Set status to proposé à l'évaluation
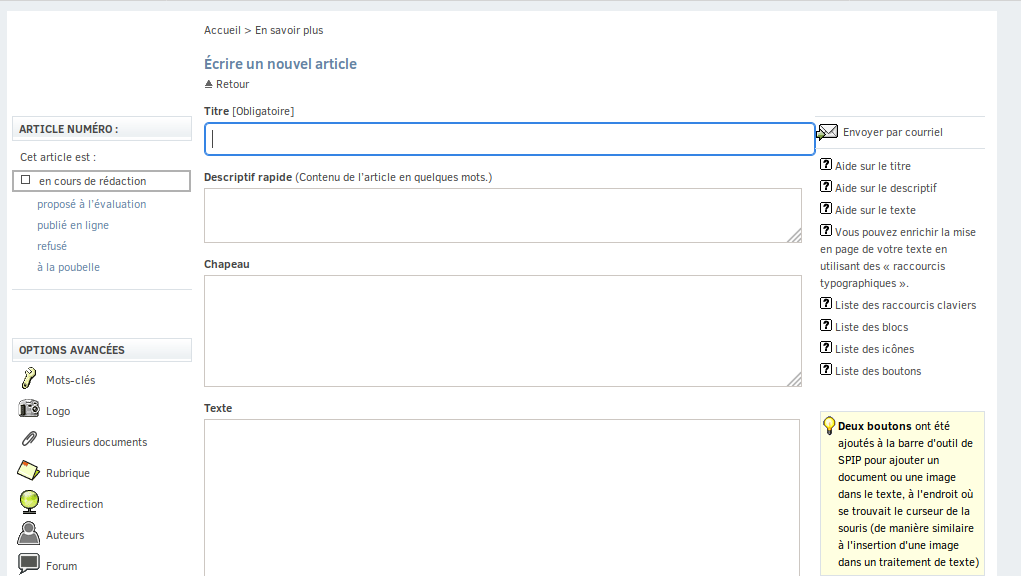This screenshot has height=576, width=1021. 92,204
